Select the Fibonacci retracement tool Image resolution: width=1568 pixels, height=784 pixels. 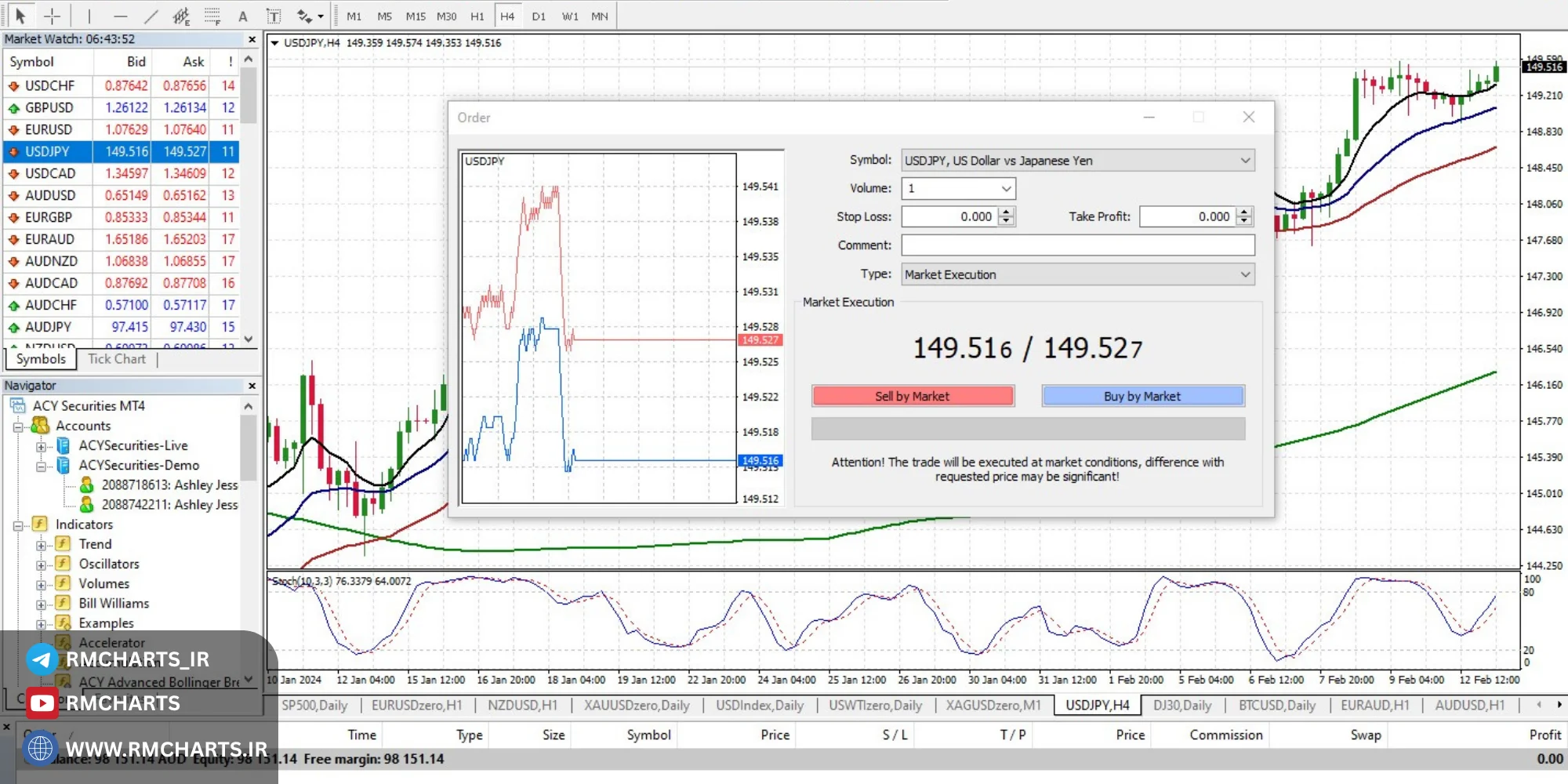tap(212, 16)
